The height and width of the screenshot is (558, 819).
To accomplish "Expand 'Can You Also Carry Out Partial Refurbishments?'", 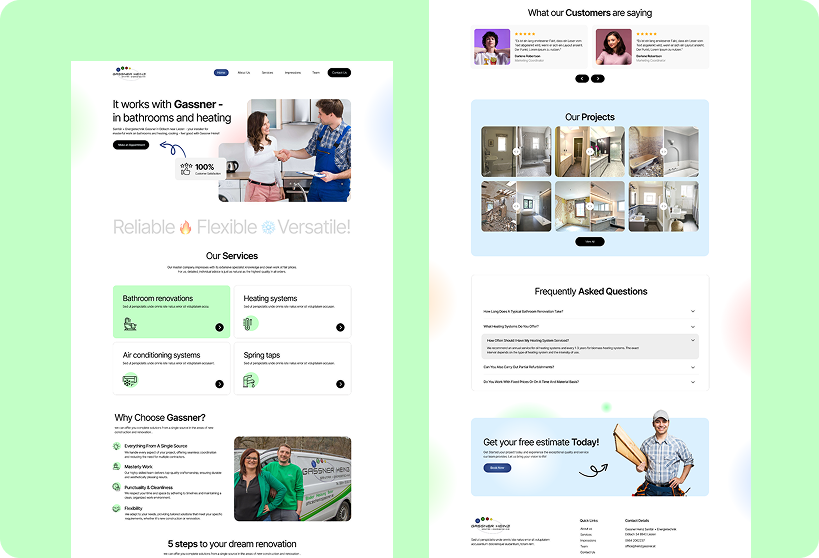I will pos(692,367).
